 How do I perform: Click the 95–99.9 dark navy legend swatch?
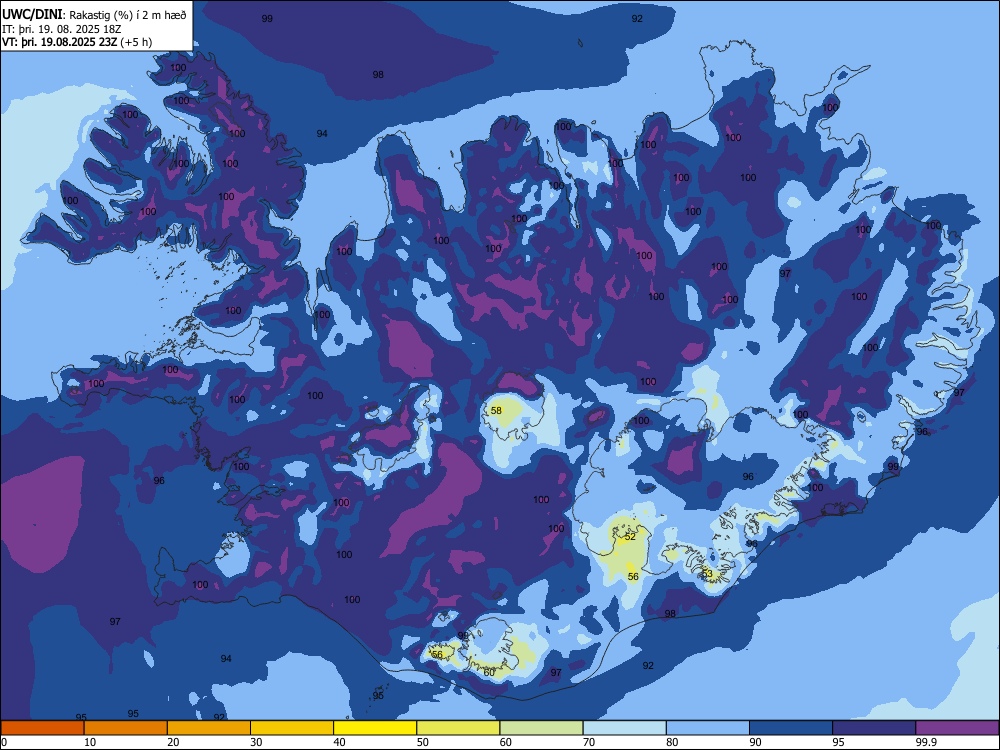(874, 728)
